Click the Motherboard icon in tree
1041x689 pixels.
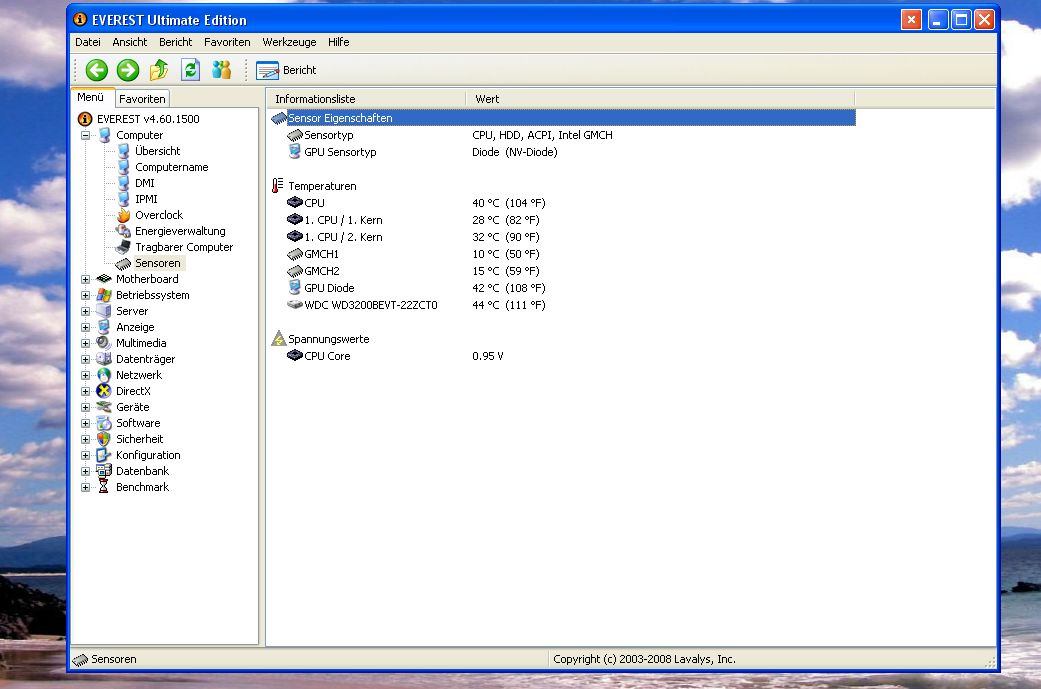click(104, 279)
